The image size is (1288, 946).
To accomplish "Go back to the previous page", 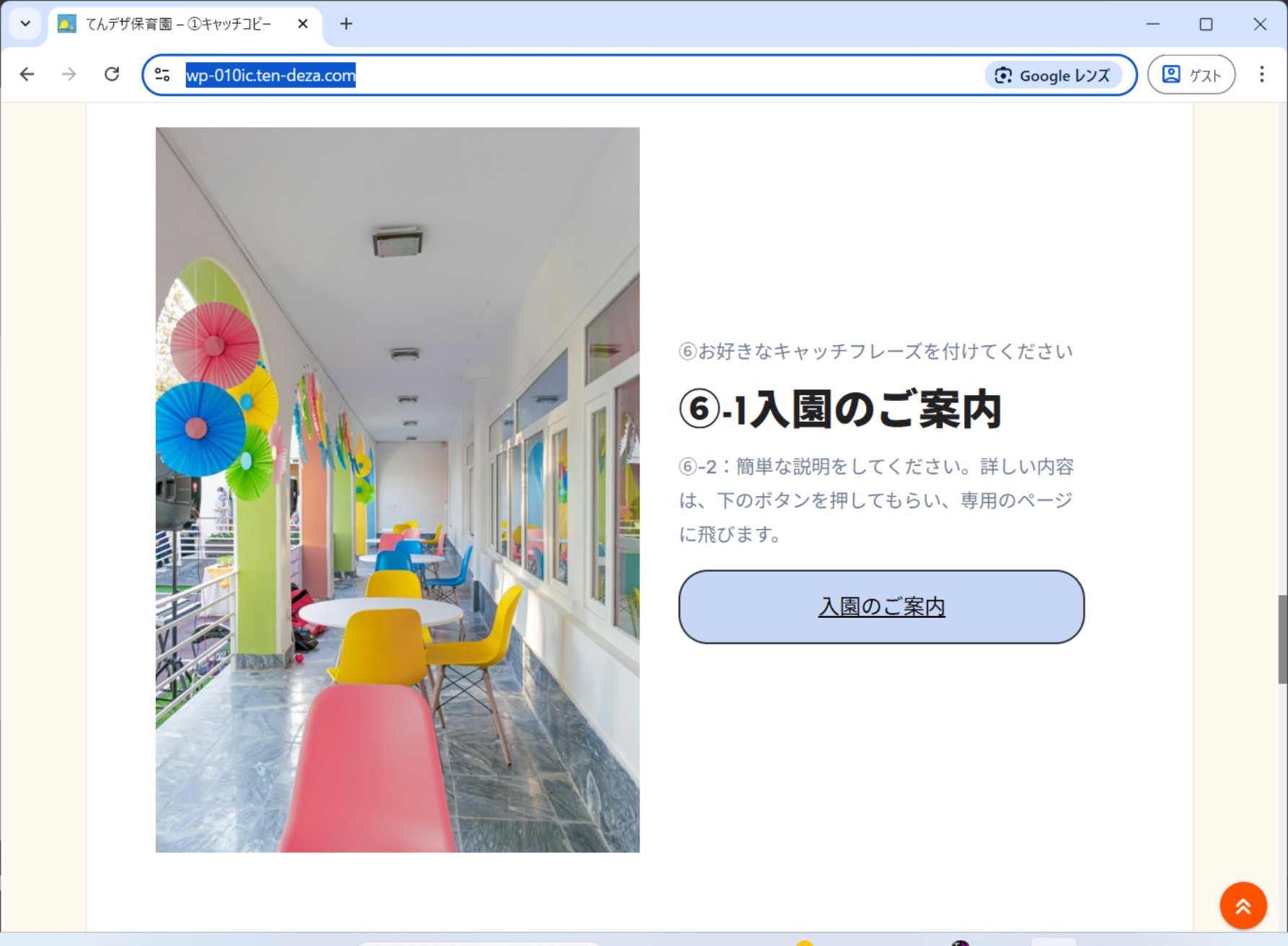I will click(x=27, y=74).
